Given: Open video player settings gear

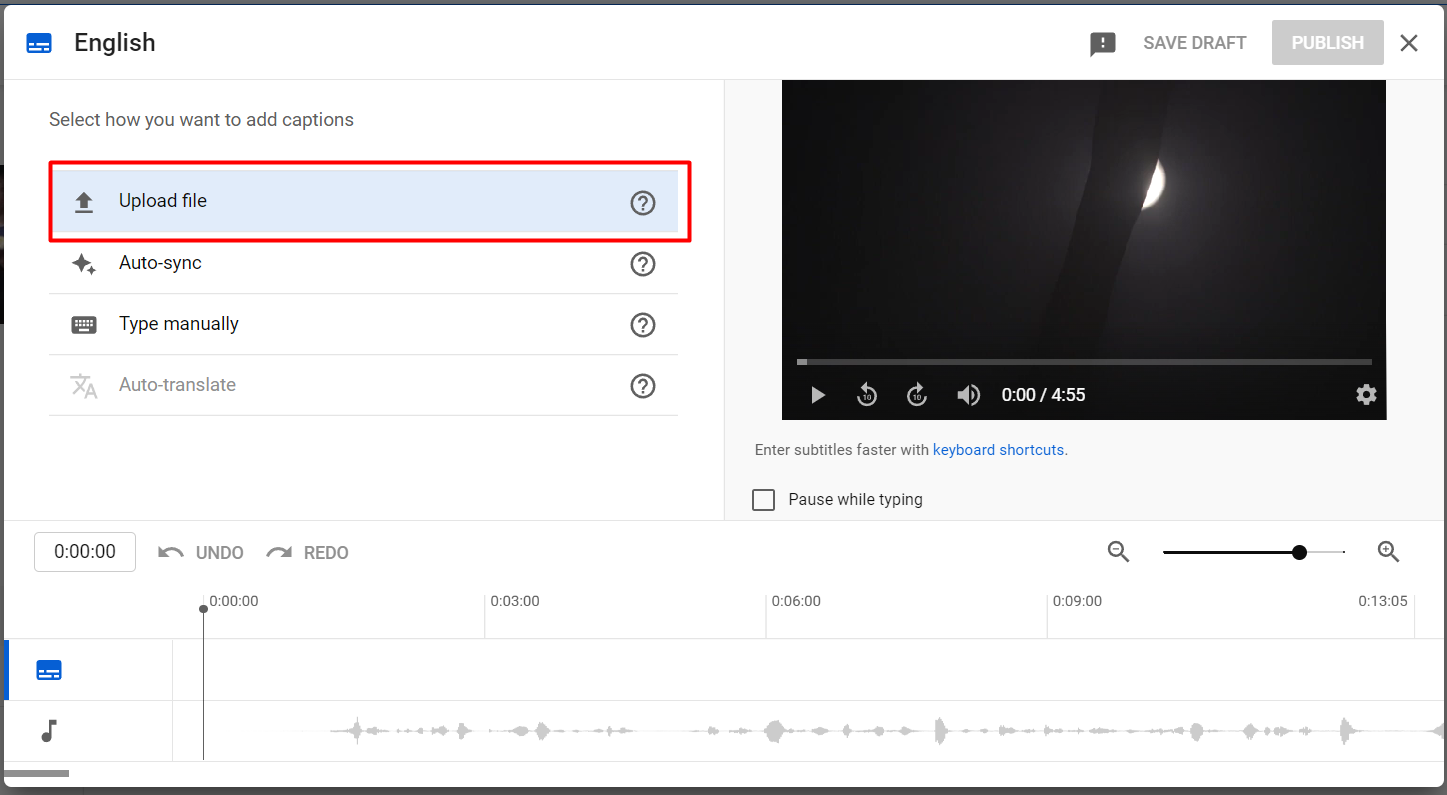Looking at the screenshot, I should click(x=1366, y=395).
